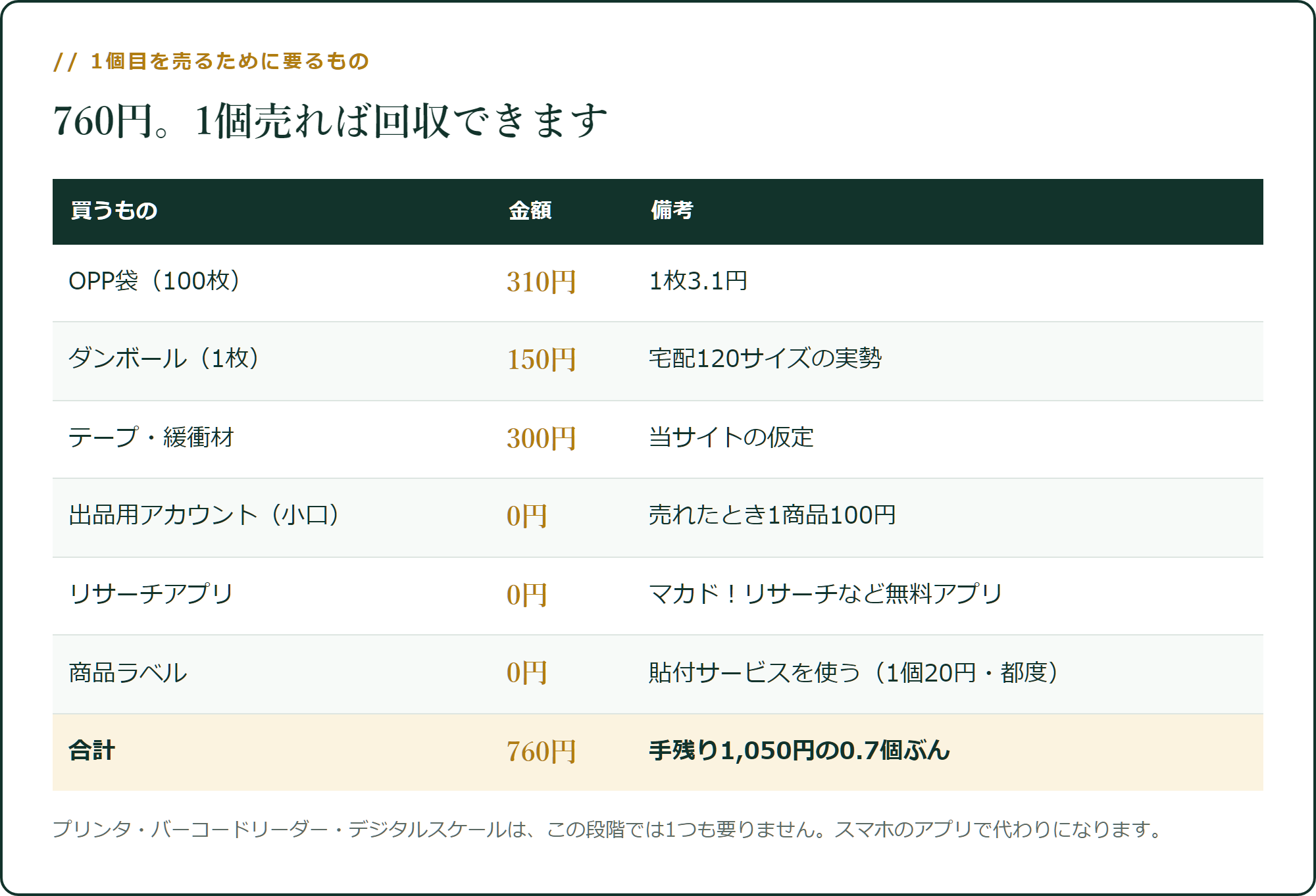Select the 'OPP袋（100枚）' cell
Viewport: 1316px width, 896px height.
(154, 281)
